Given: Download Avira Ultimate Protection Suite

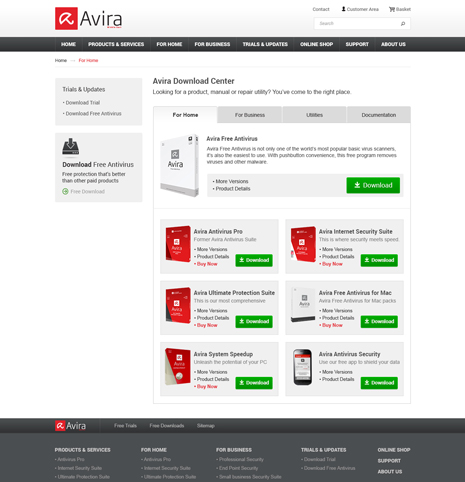Looking at the screenshot, I should [x=254, y=322].
